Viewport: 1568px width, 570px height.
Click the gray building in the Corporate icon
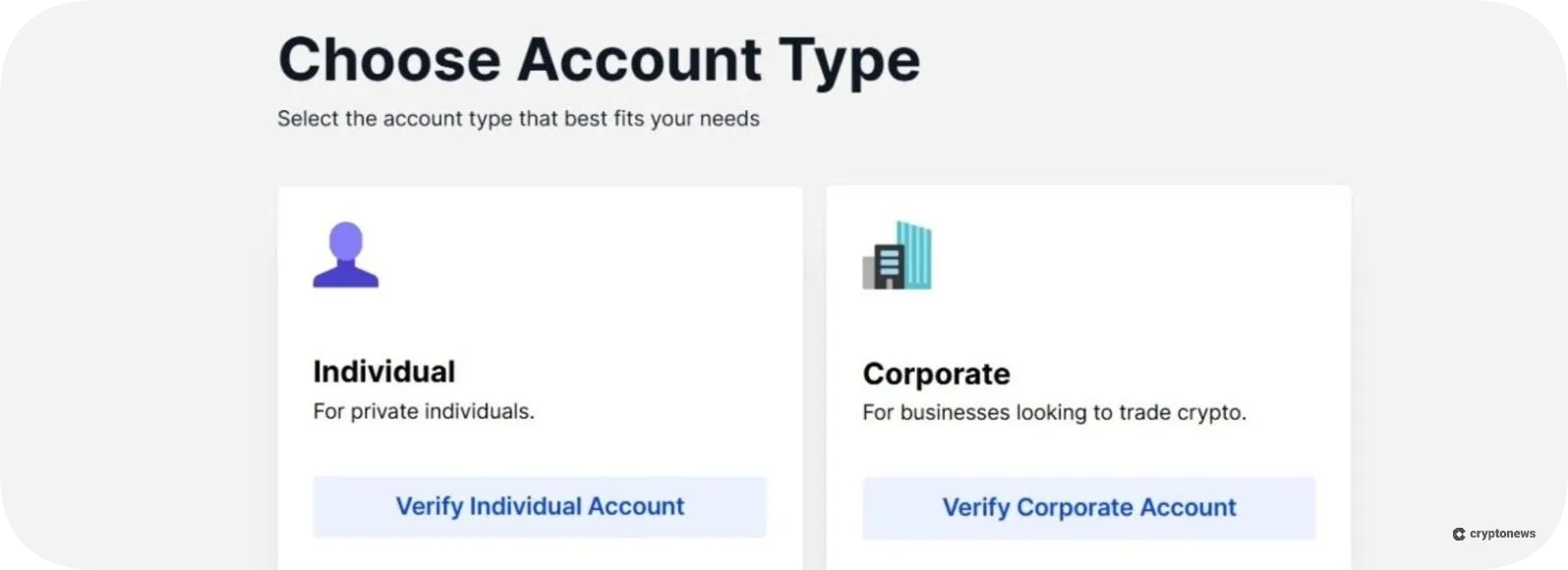click(x=869, y=270)
